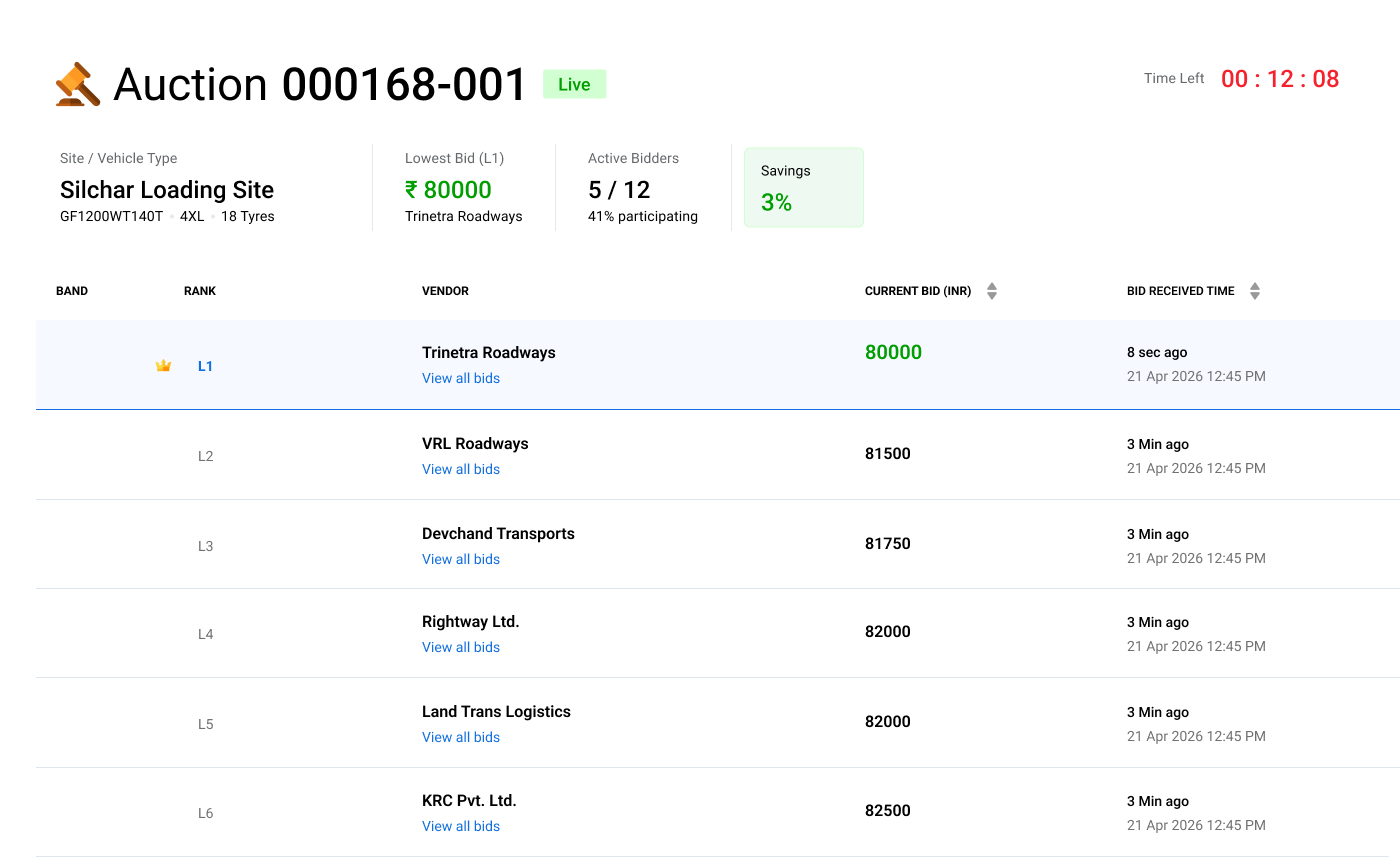
Task: Sort by Bid Received Time arrows
Action: (x=1255, y=291)
